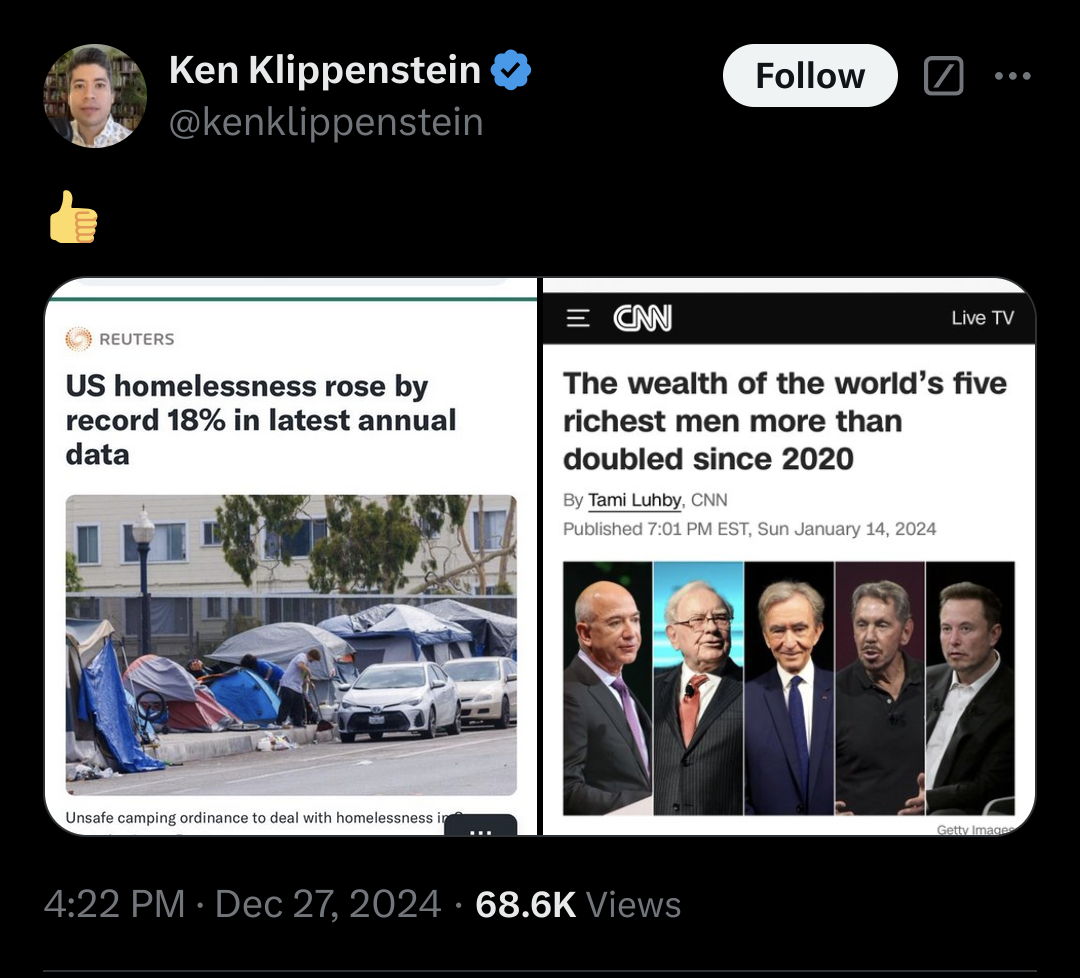Open the @kenklippenstein handle link
The image size is (1080, 978).
(x=326, y=122)
